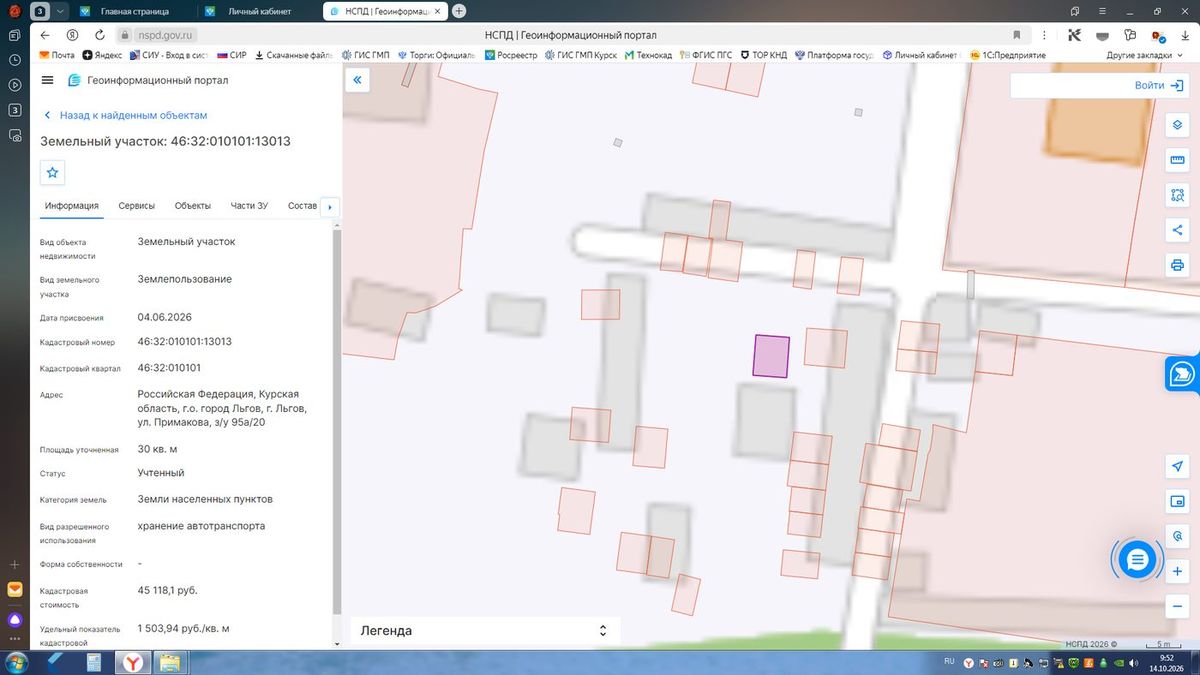Collapse side panel with double chevron

pos(358,80)
